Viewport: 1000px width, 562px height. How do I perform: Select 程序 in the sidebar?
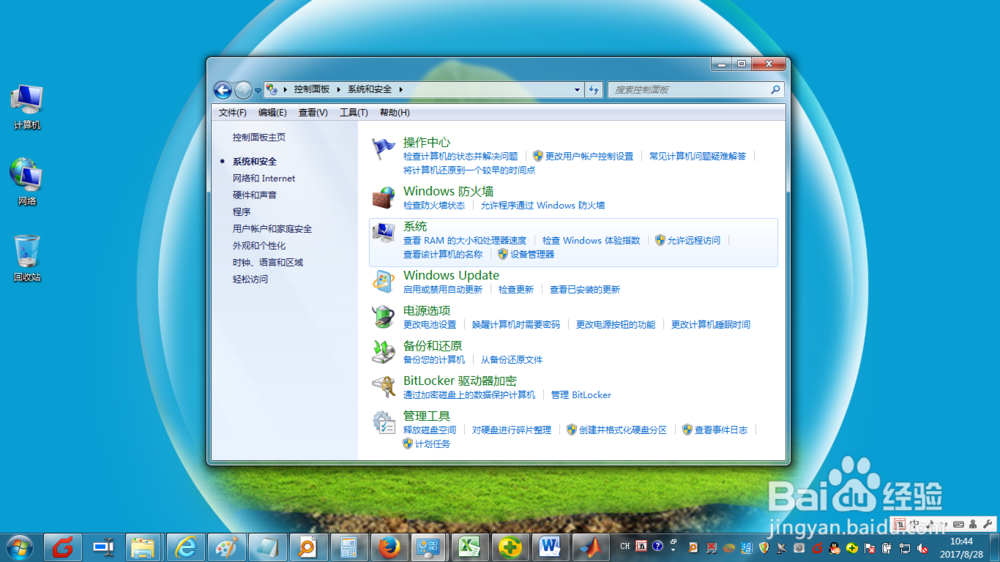(241, 212)
